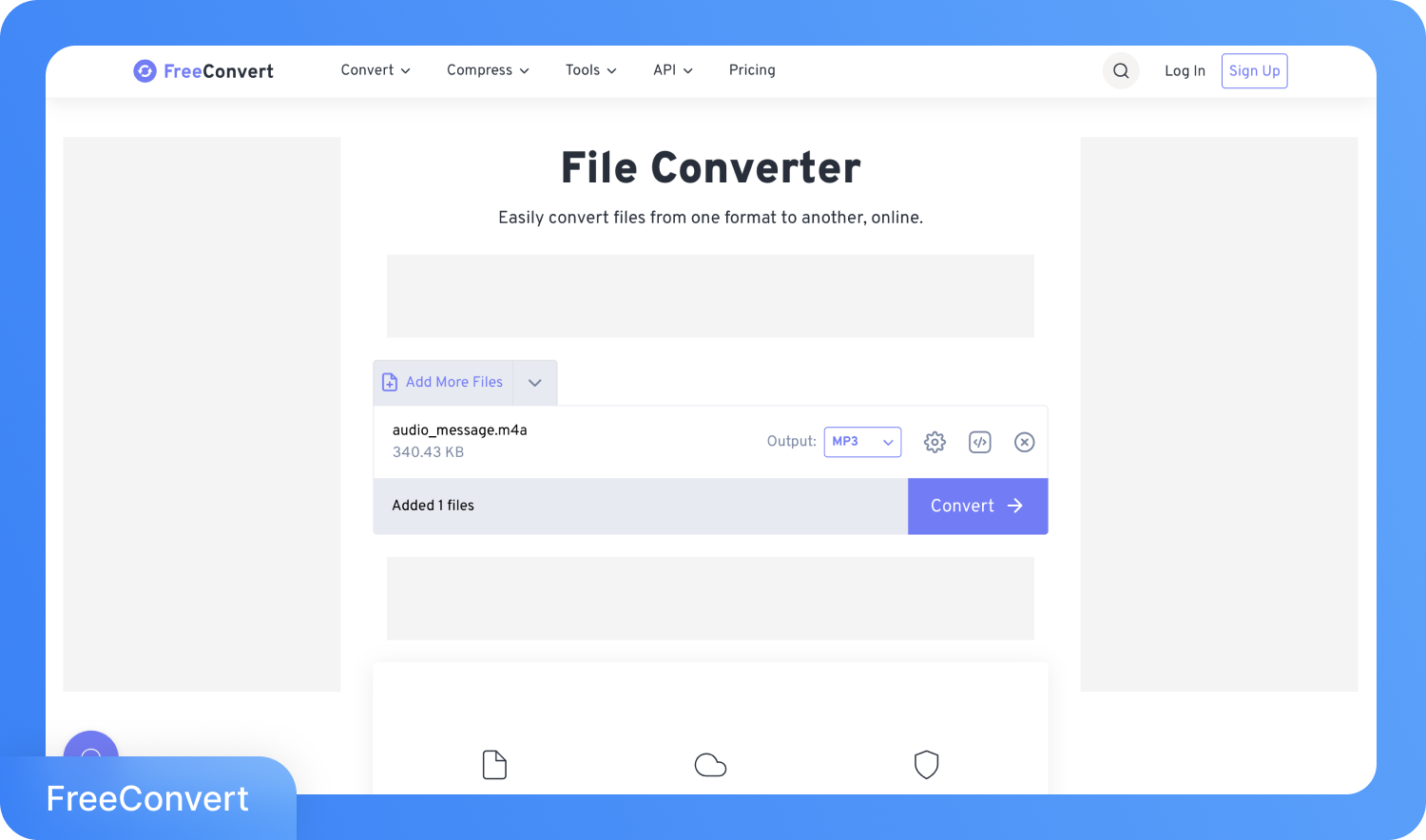Click the code embed icon
1426x840 pixels.
pyautogui.click(x=979, y=442)
